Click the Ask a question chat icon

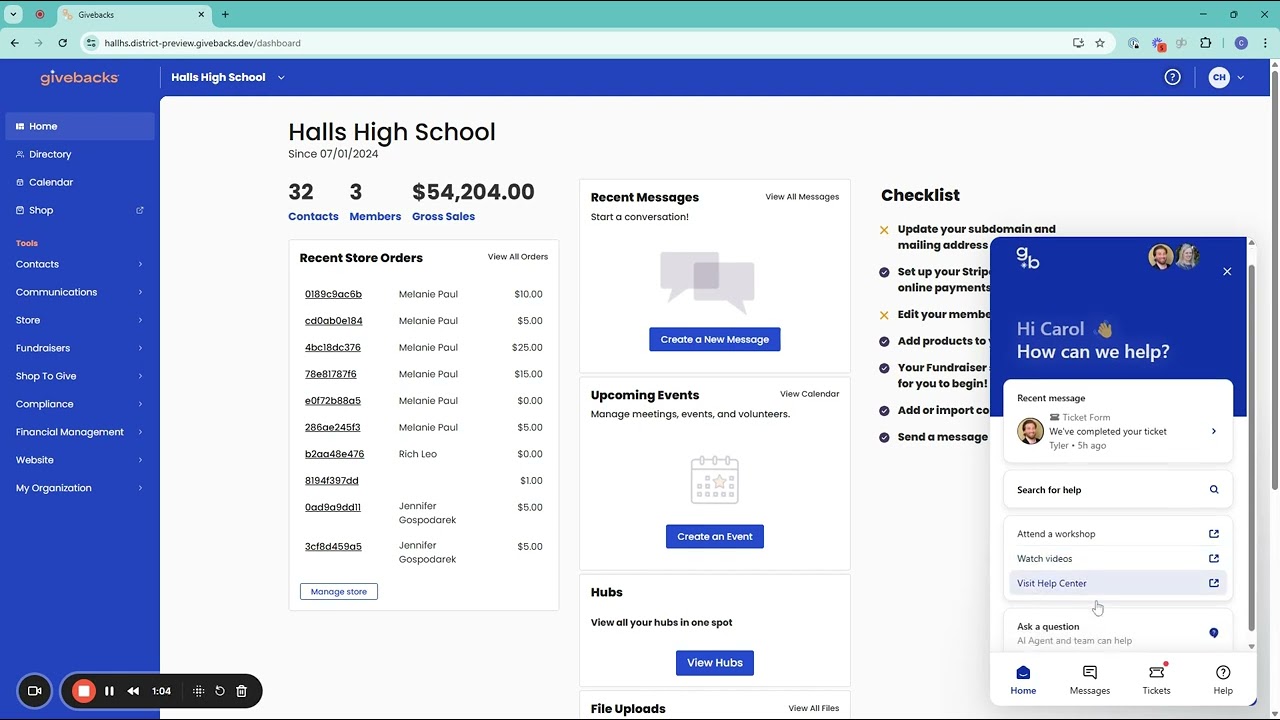pyautogui.click(x=1214, y=633)
